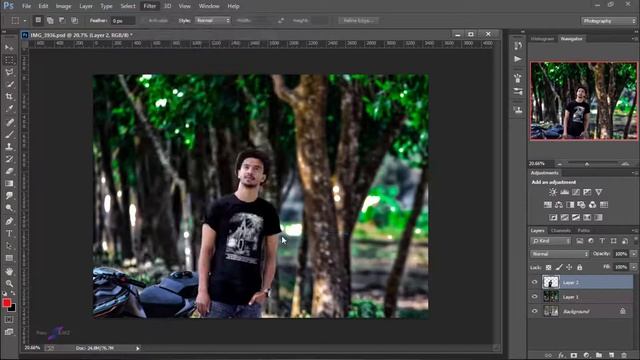
Task: Add a Vibrance adjustment
Action: pos(598,192)
